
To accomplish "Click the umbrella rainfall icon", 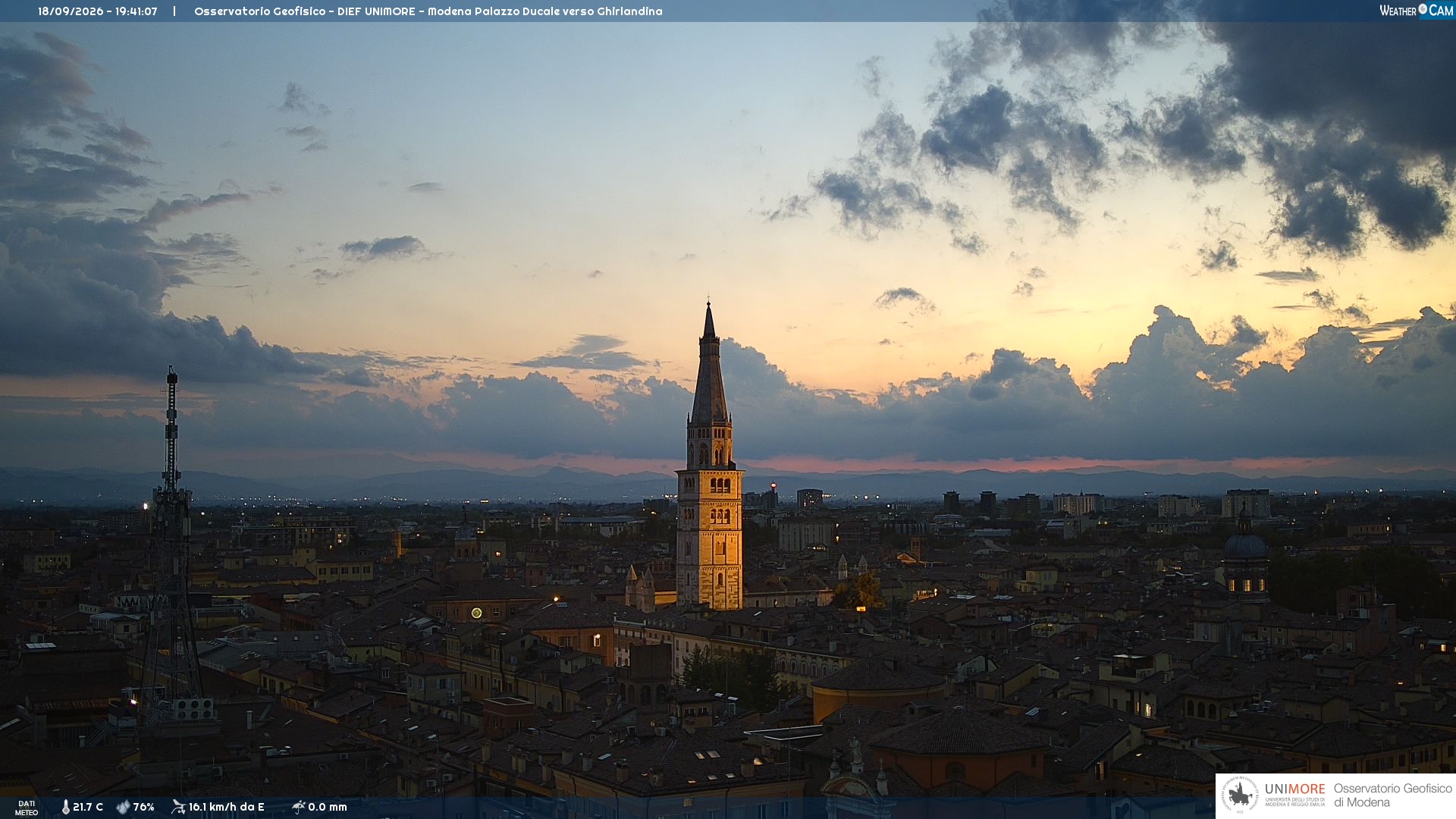I will click(x=298, y=807).
